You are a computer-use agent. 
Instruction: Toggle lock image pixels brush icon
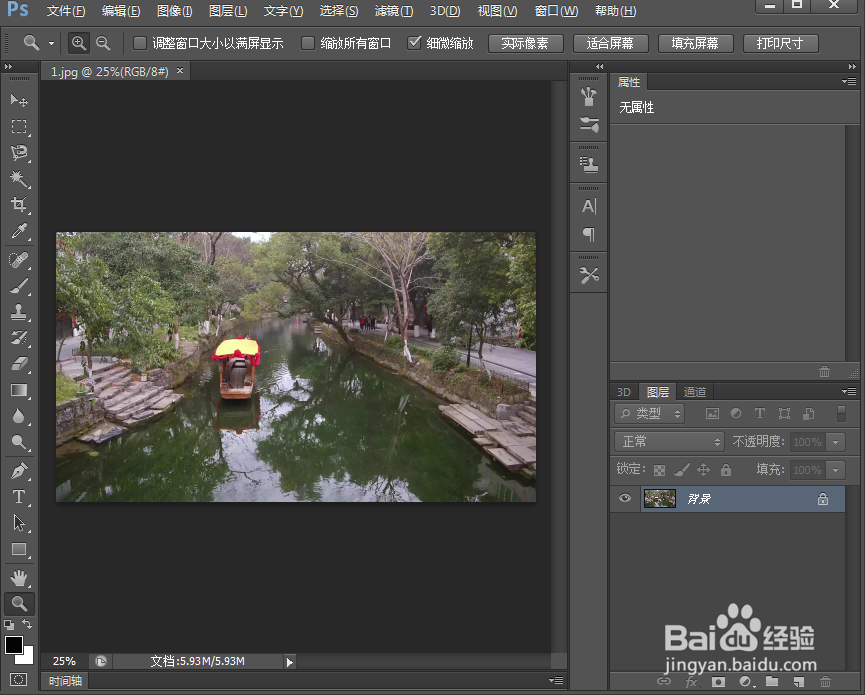pyautogui.click(x=682, y=470)
